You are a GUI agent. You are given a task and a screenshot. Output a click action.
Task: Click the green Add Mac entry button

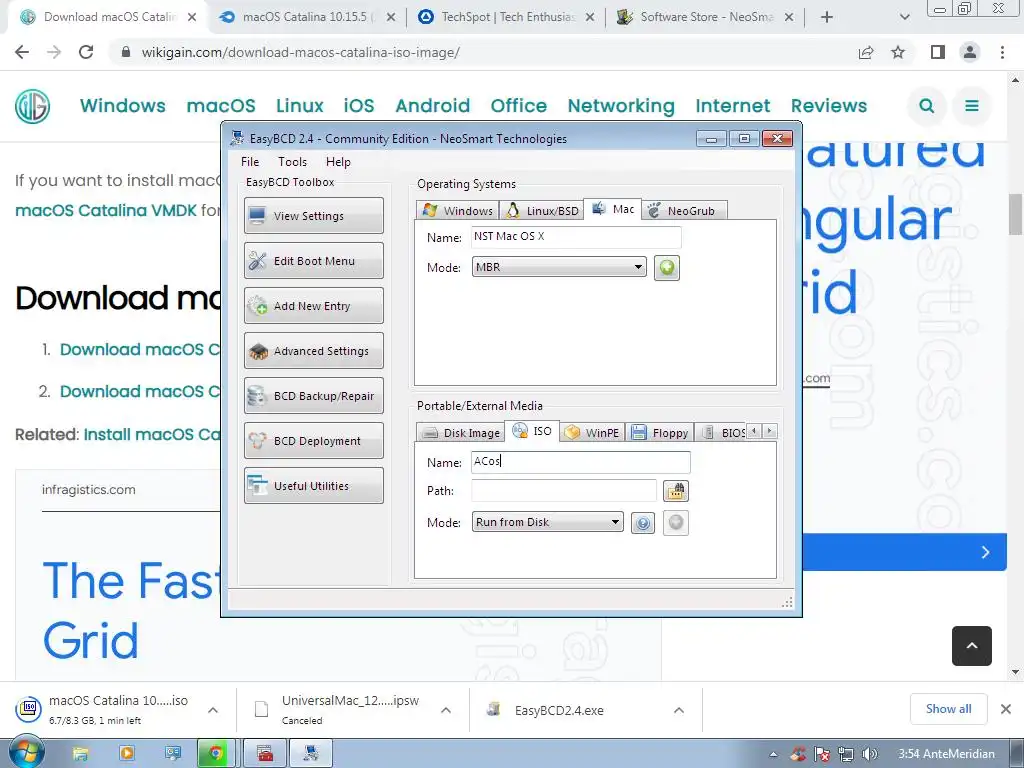(667, 268)
